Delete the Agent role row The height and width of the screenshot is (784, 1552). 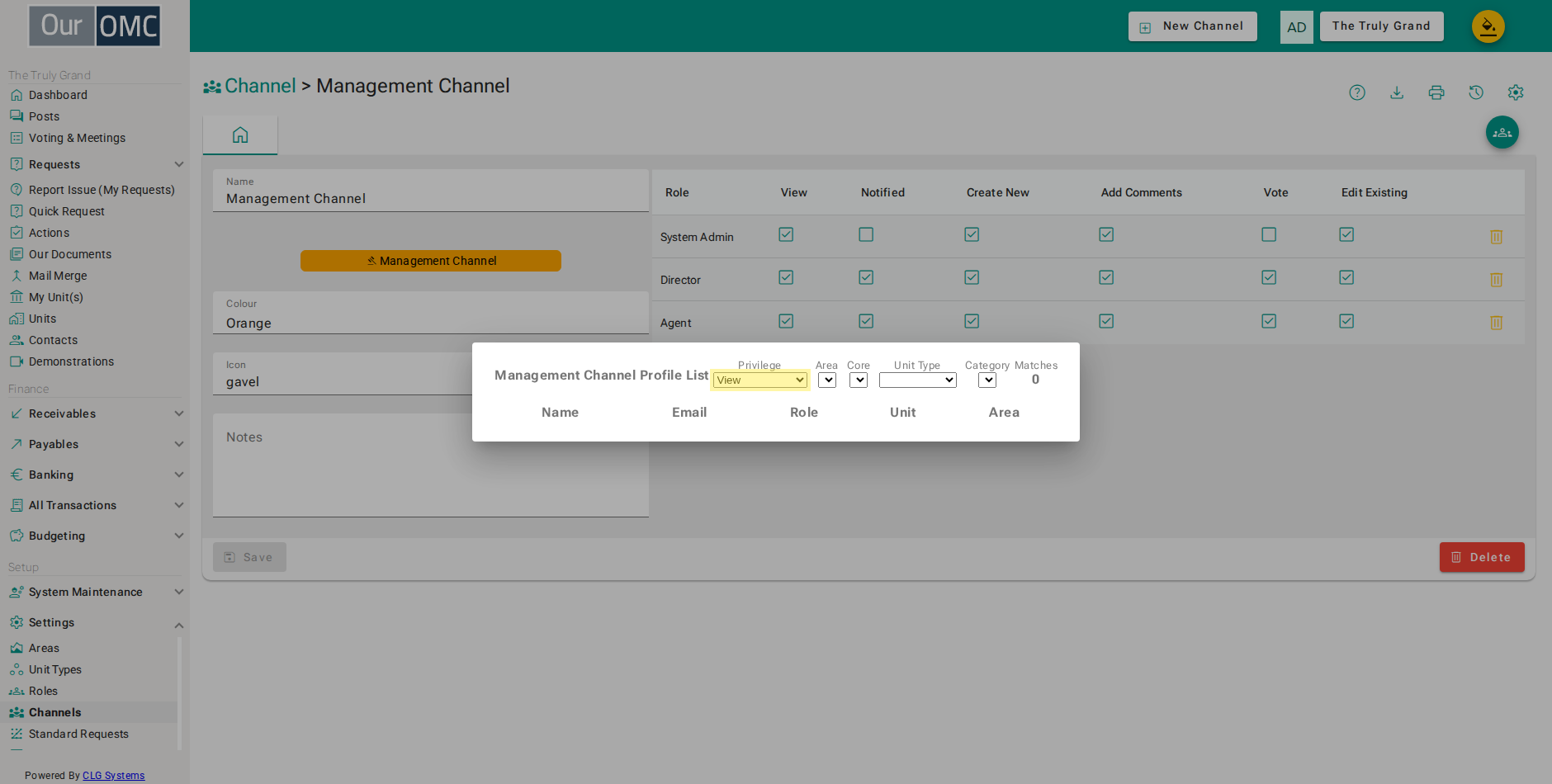(x=1496, y=323)
